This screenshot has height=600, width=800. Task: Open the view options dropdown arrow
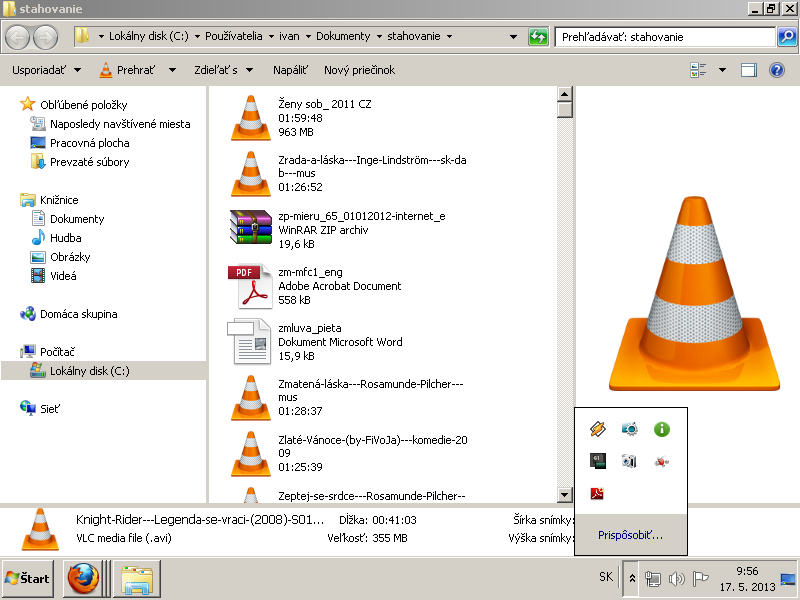coord(722,70)
